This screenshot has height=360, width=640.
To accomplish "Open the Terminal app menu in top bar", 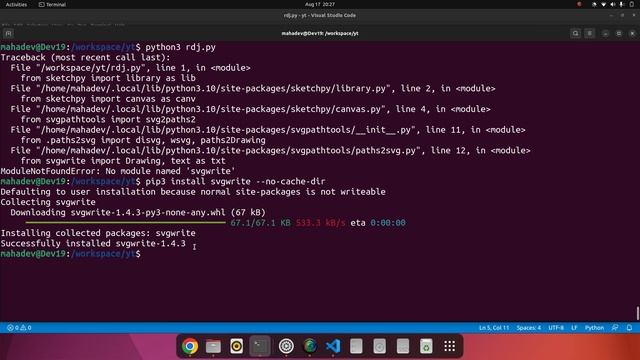I will click(x=52, y=4).
